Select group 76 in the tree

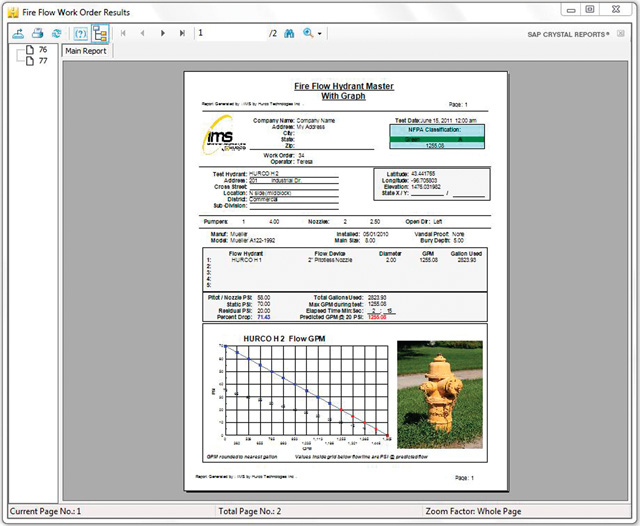42,49
